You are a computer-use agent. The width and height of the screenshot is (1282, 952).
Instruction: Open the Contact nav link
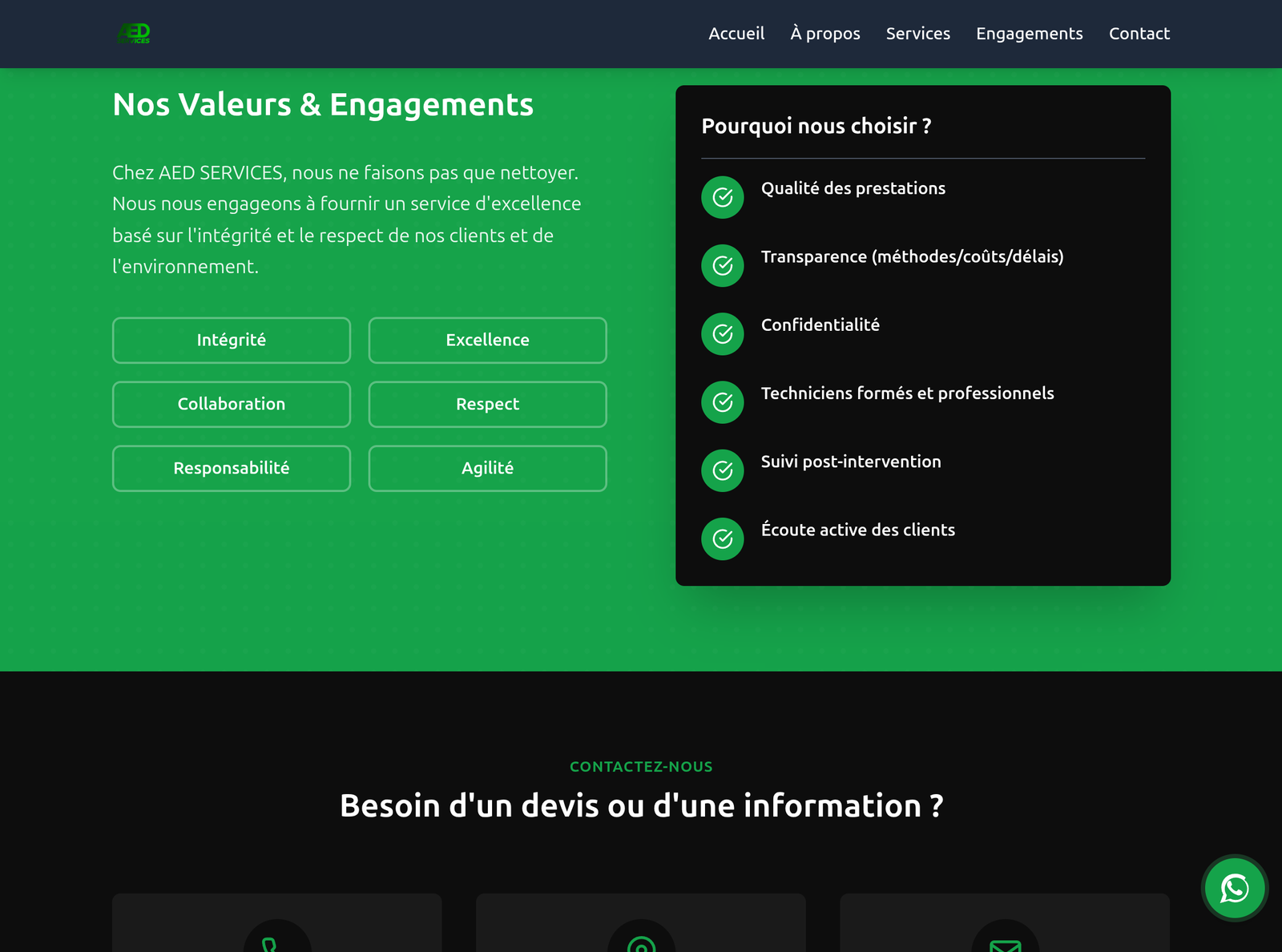coord(1139,34)
